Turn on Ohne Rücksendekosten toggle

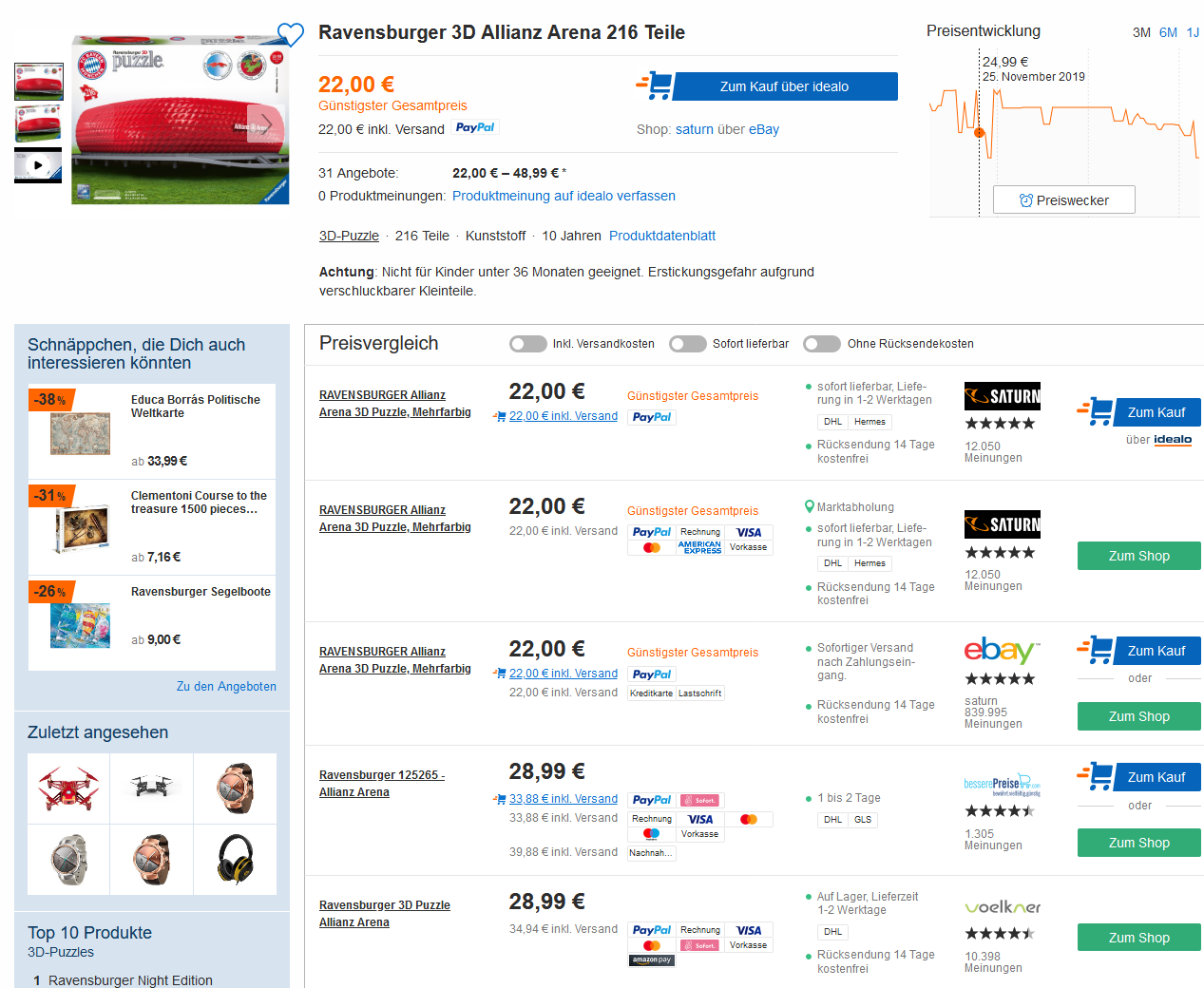(822, 344)
